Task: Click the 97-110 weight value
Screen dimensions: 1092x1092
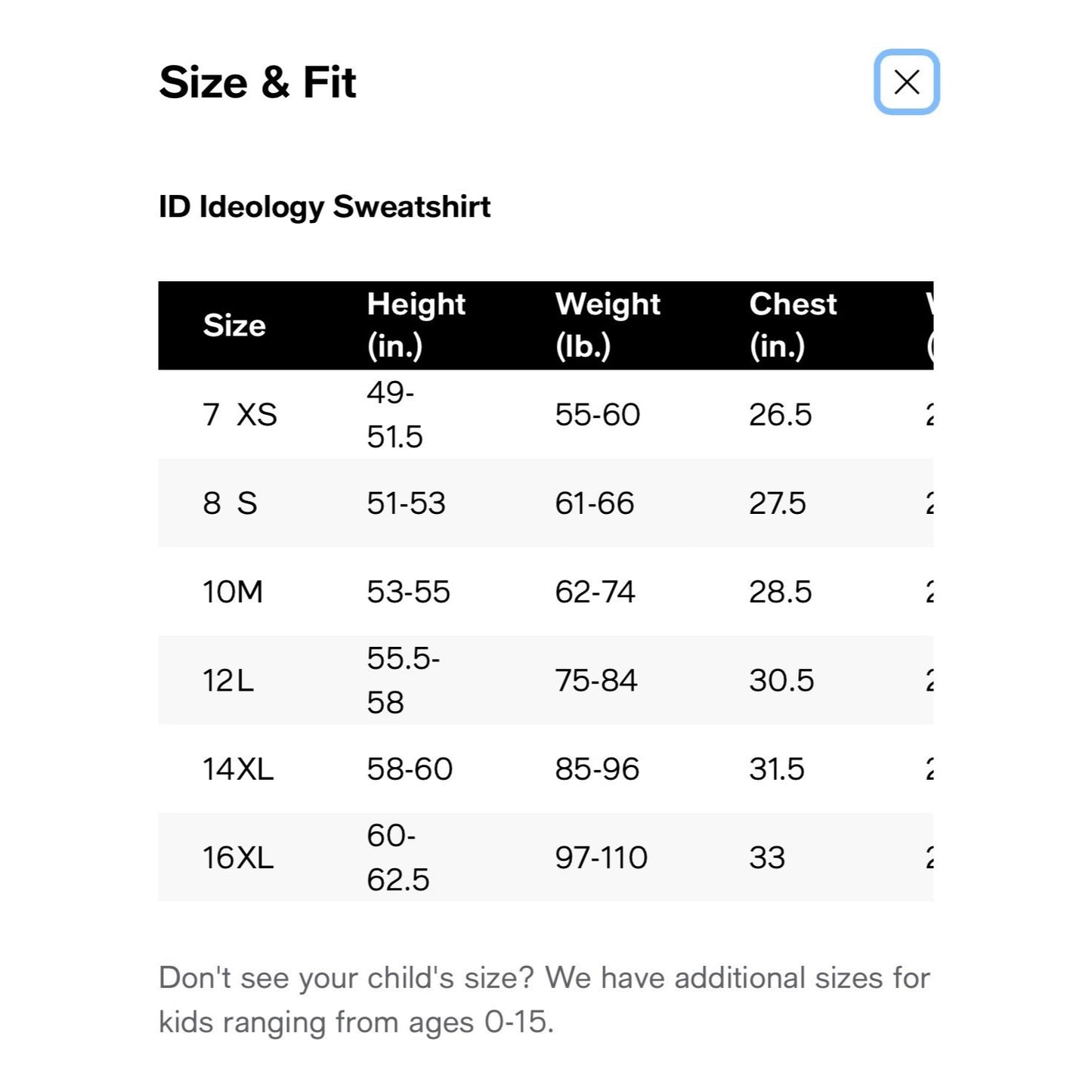Action: point(602,858)
